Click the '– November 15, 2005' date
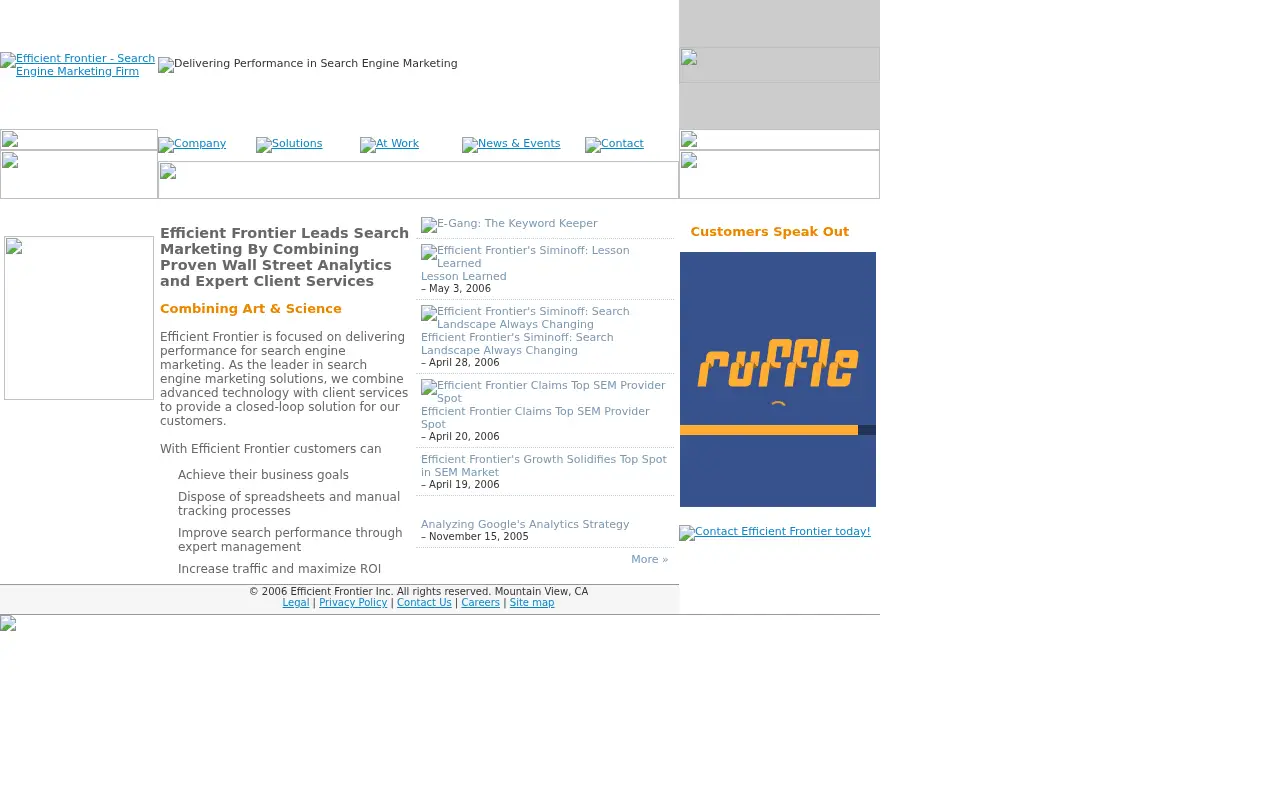1280x800 pixels. pos(475,536)
